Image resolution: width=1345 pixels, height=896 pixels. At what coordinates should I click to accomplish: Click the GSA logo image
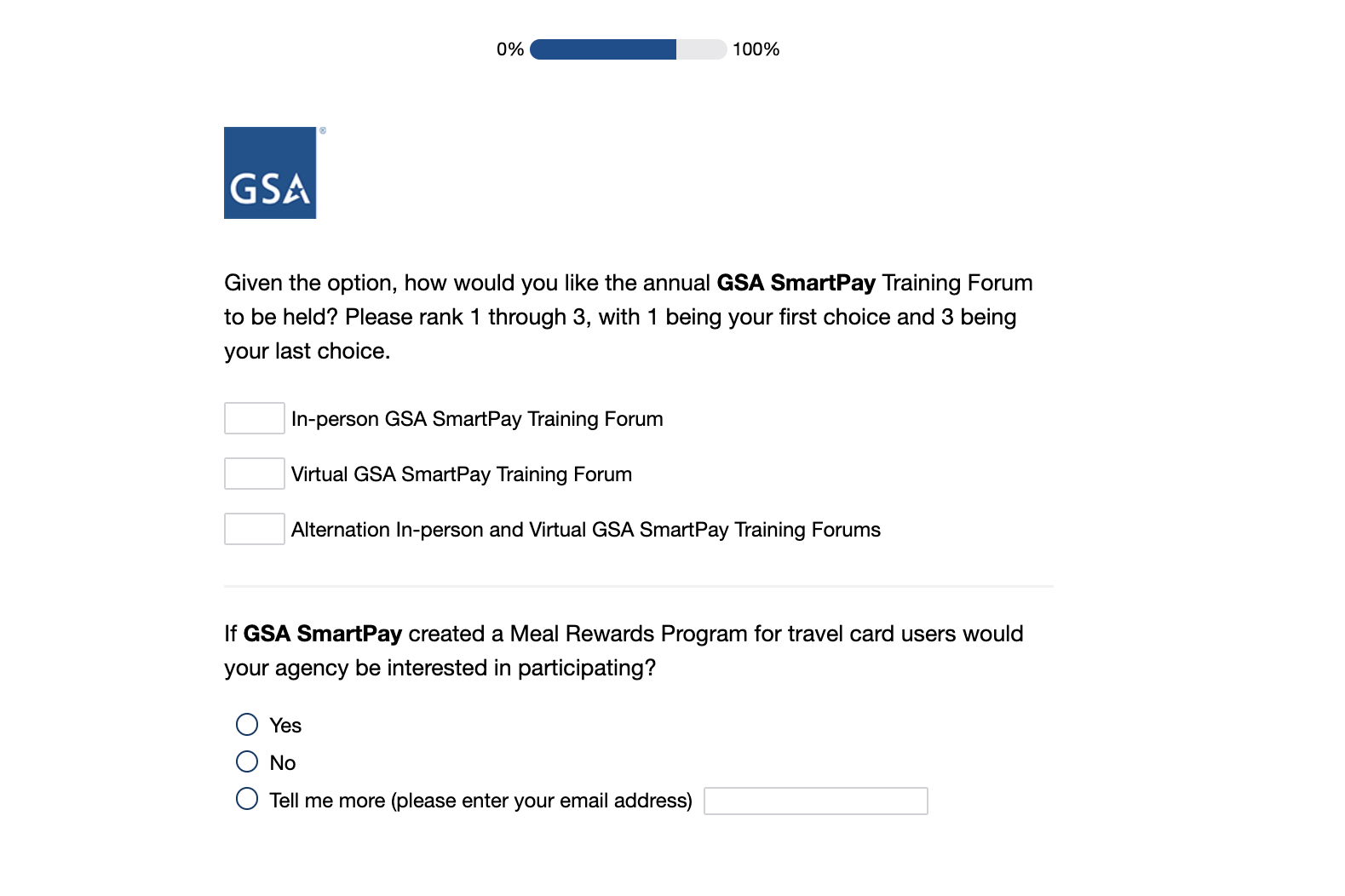(270, 173)
